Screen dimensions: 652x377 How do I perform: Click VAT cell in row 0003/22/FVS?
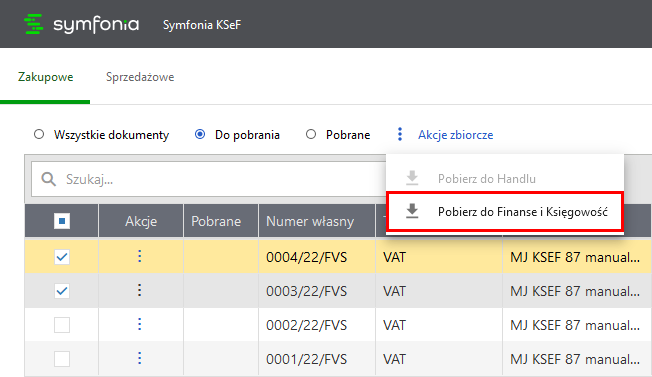(x=439, y=291)
